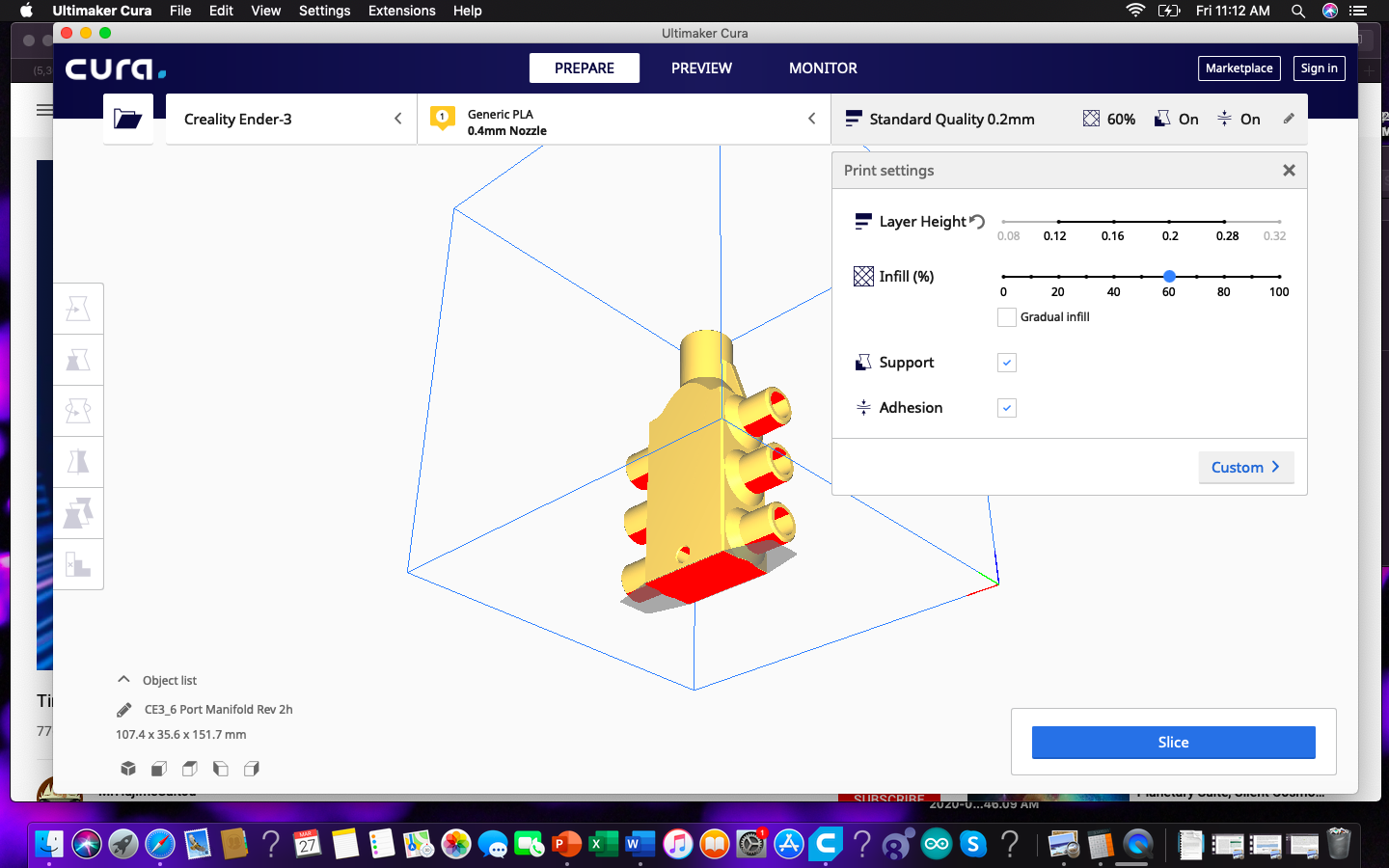Select the Scale tool in left toolbar

[78, 360]
